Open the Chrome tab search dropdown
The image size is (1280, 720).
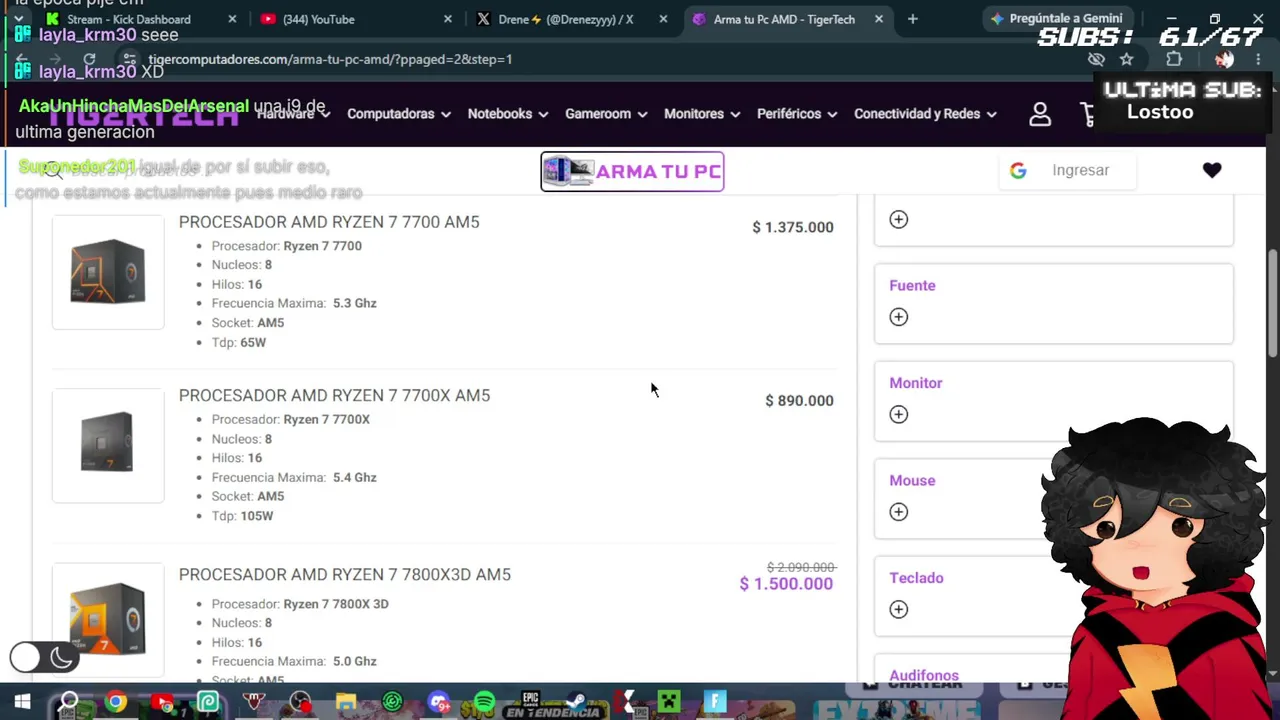(18, 19)
